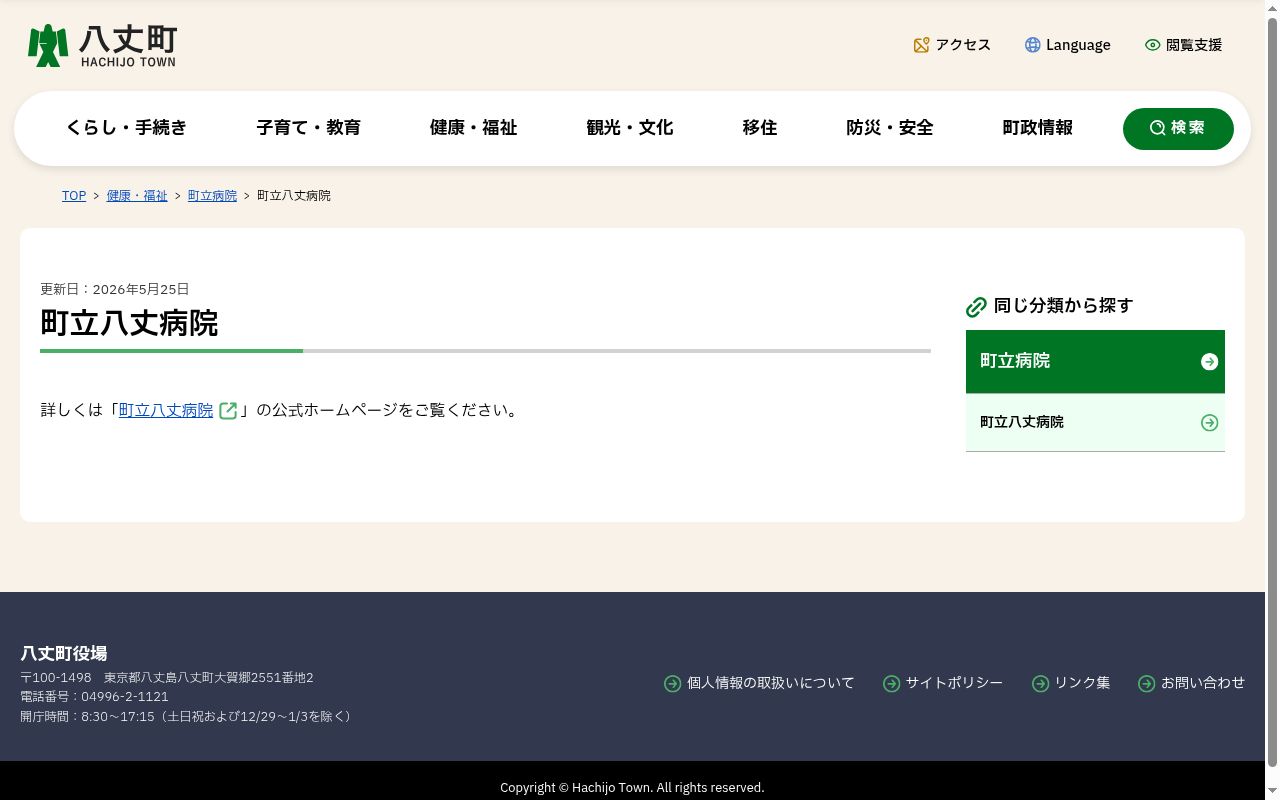Click the 町立八丈病院 page heading
This screenshot has width=1280, height=800.
click(x=129, y=324)
